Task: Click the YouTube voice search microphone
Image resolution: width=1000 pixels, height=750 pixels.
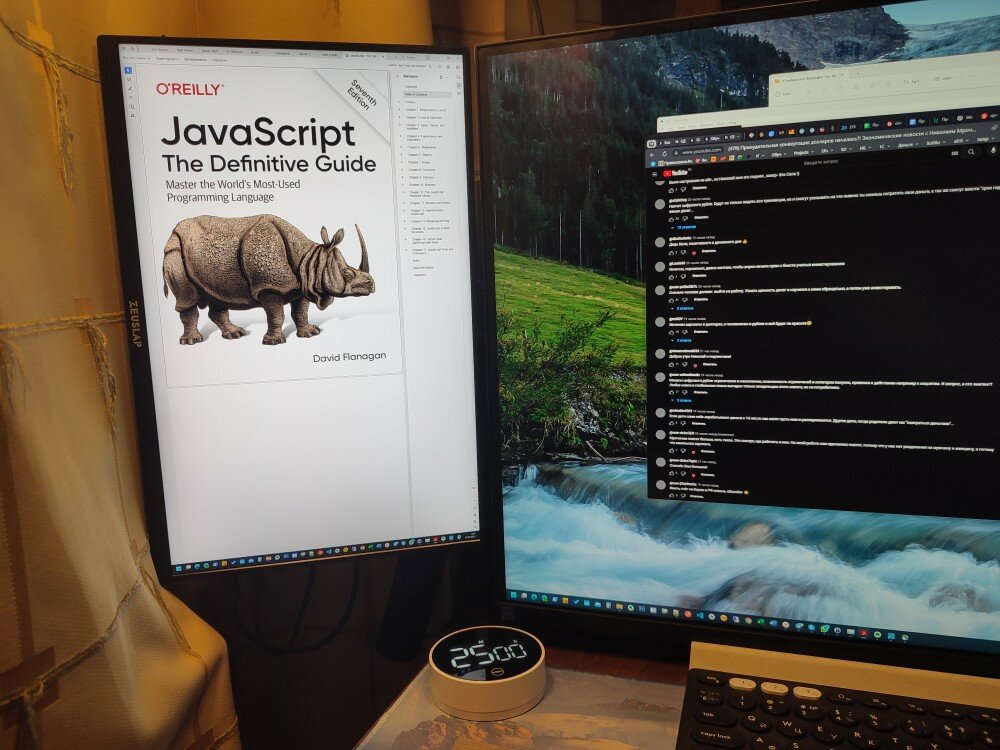Action: coord(994,151)
